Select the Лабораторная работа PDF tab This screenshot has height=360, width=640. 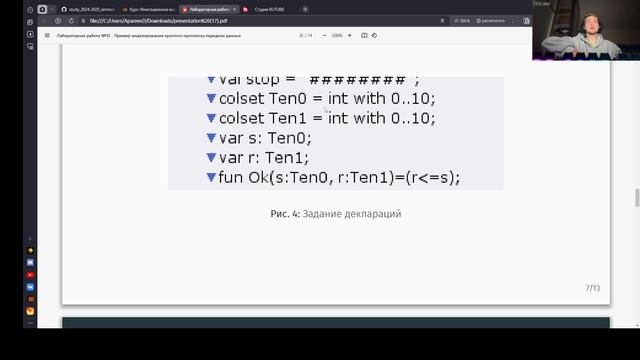point(209,9)
